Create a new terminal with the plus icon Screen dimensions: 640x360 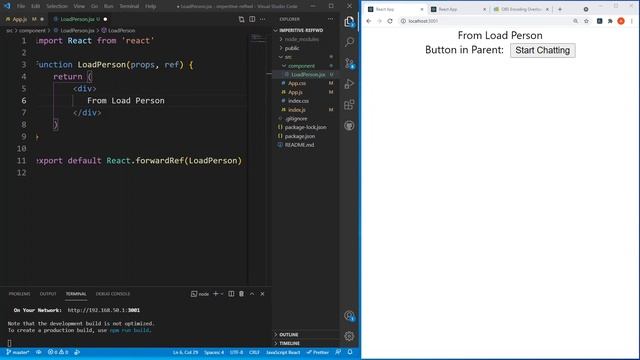[216, 294]
